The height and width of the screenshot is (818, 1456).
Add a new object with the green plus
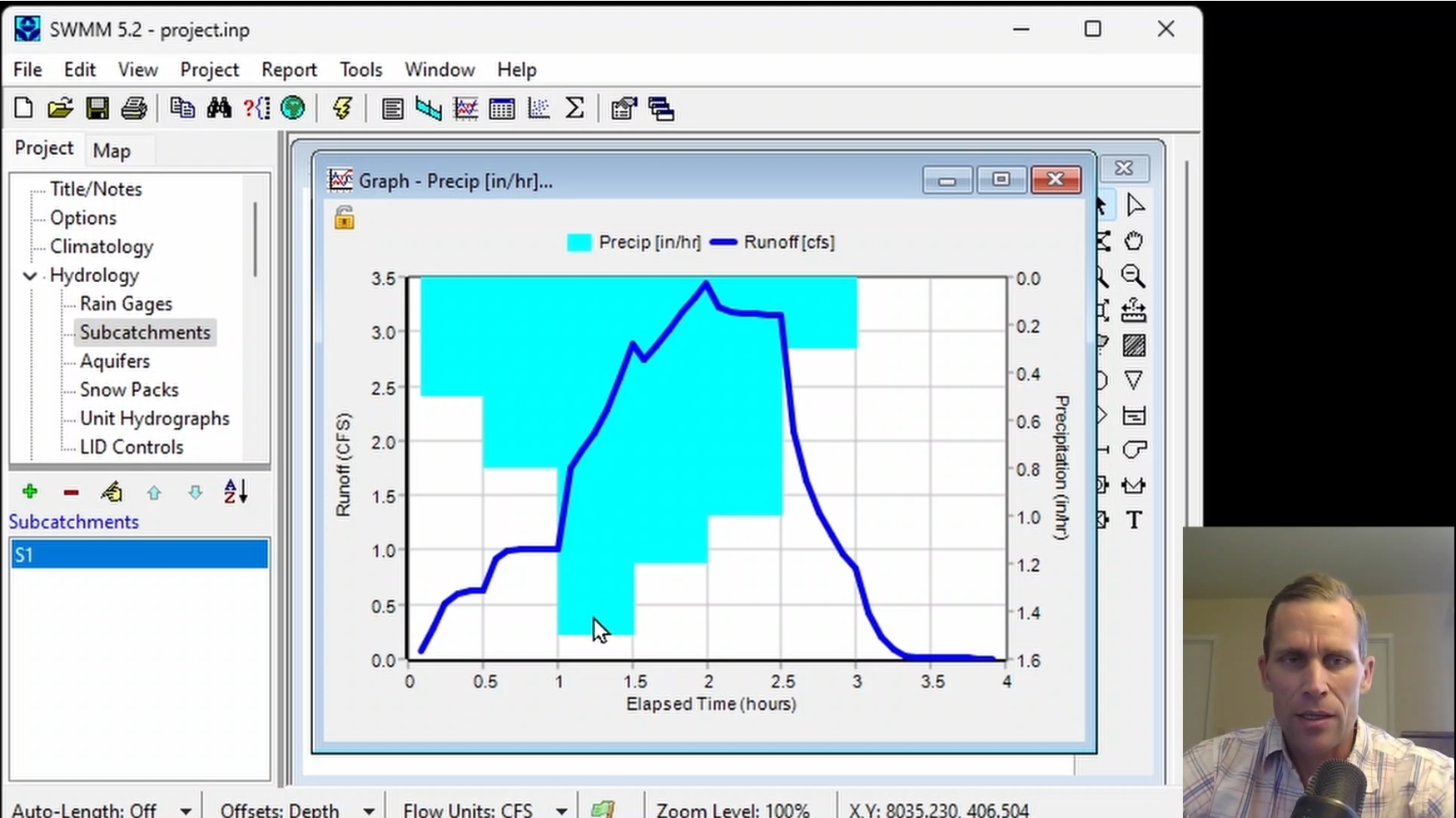30,492
